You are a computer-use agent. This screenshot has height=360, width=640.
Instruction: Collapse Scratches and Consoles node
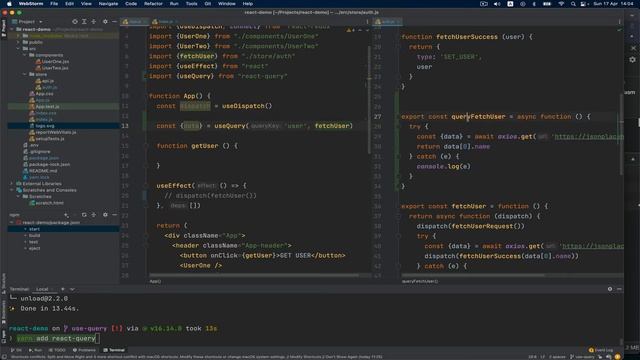coord(12,190)
